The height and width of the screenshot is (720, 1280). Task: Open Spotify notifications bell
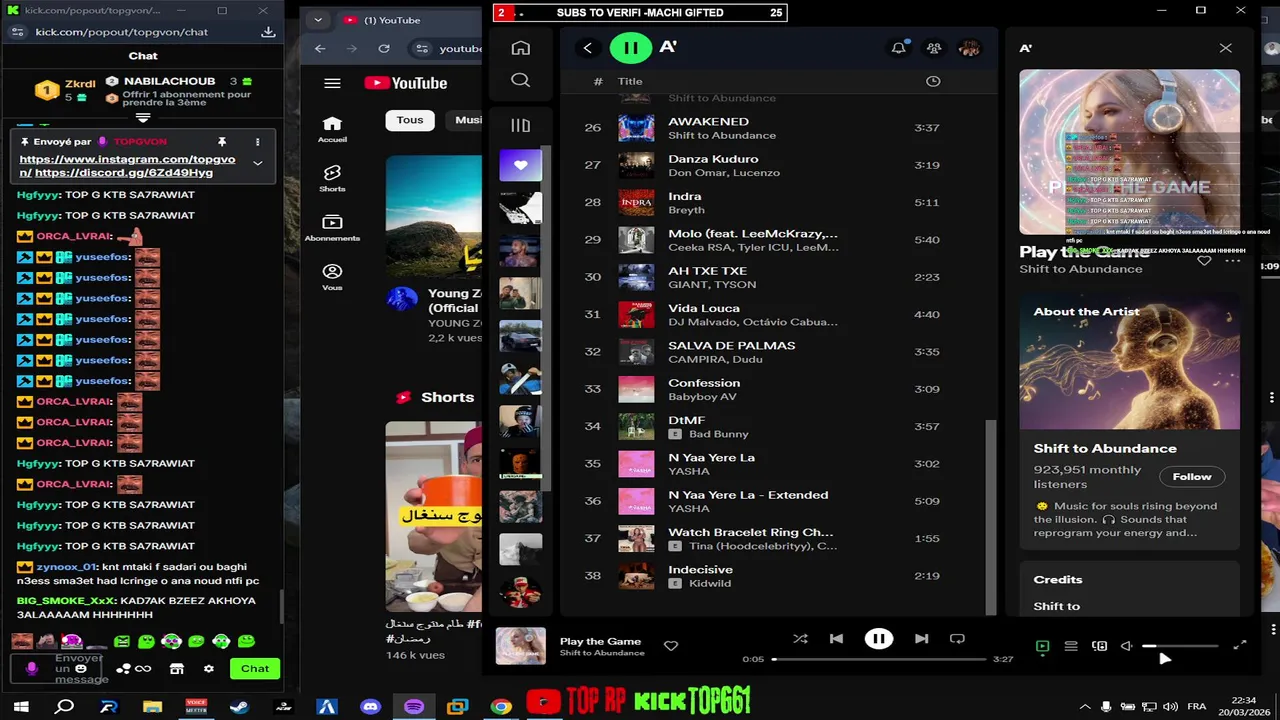[x=898, y=48]
